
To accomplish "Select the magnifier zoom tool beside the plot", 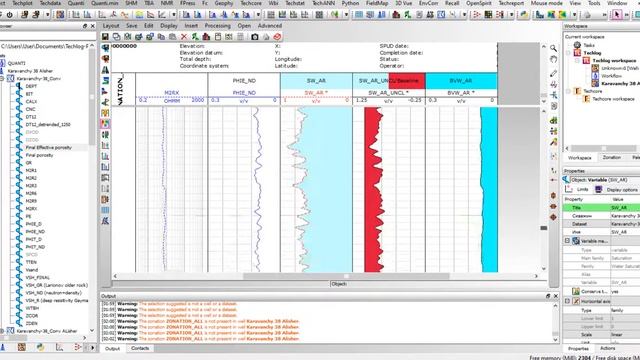I will [553, 48].
